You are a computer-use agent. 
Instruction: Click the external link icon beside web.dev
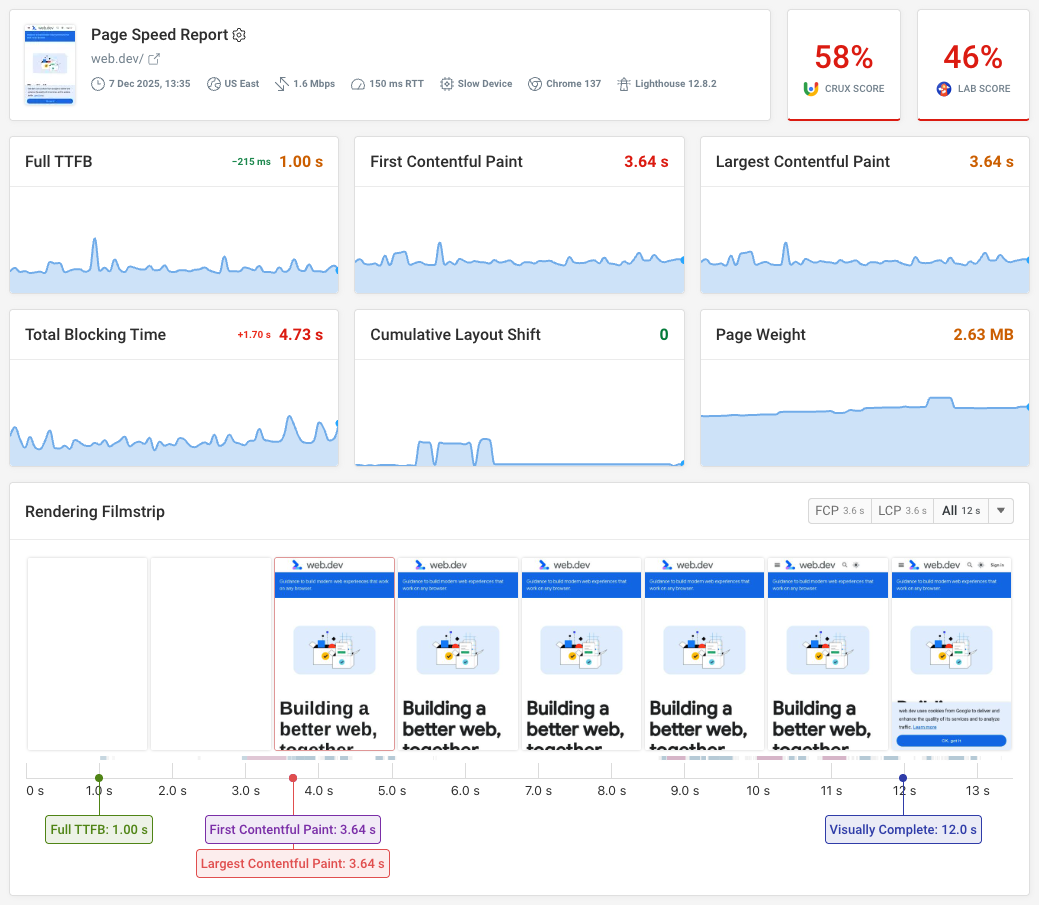[152, 58]
